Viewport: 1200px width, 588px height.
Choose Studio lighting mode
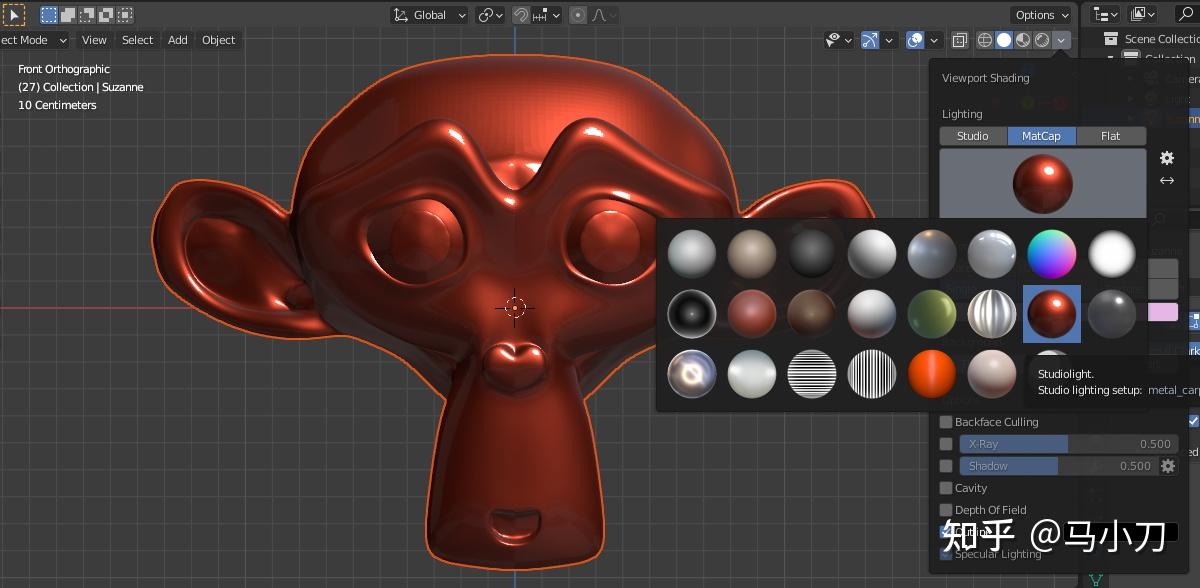973,136
